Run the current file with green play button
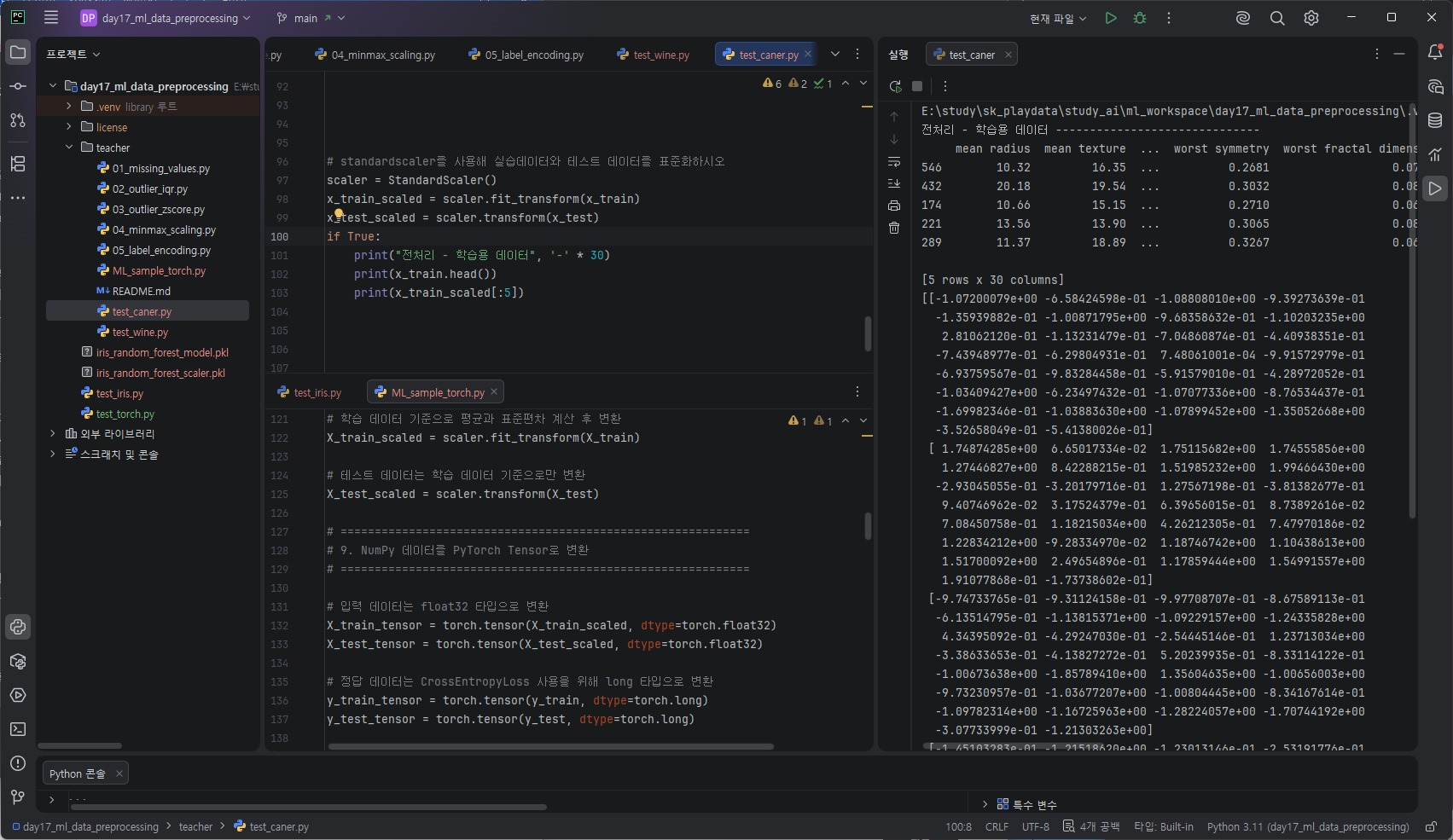The image size is (1453, 840). pos(1111,18)
